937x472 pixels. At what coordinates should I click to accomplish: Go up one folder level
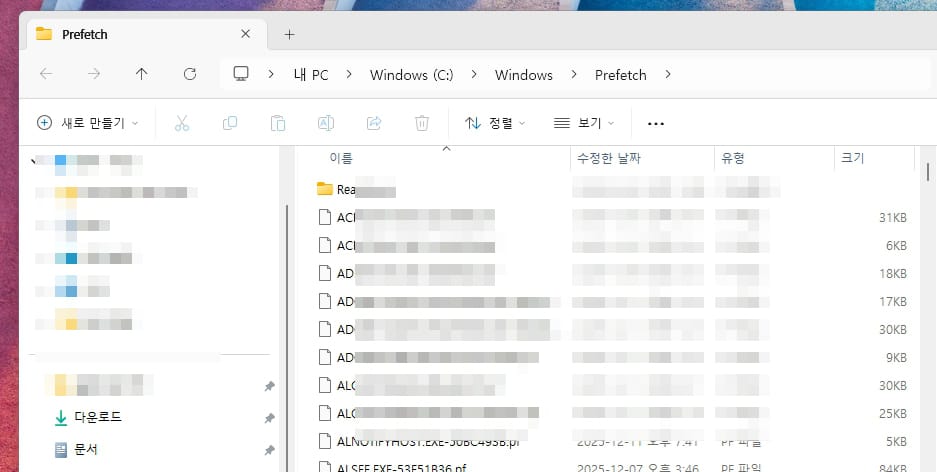click(142, 74)
